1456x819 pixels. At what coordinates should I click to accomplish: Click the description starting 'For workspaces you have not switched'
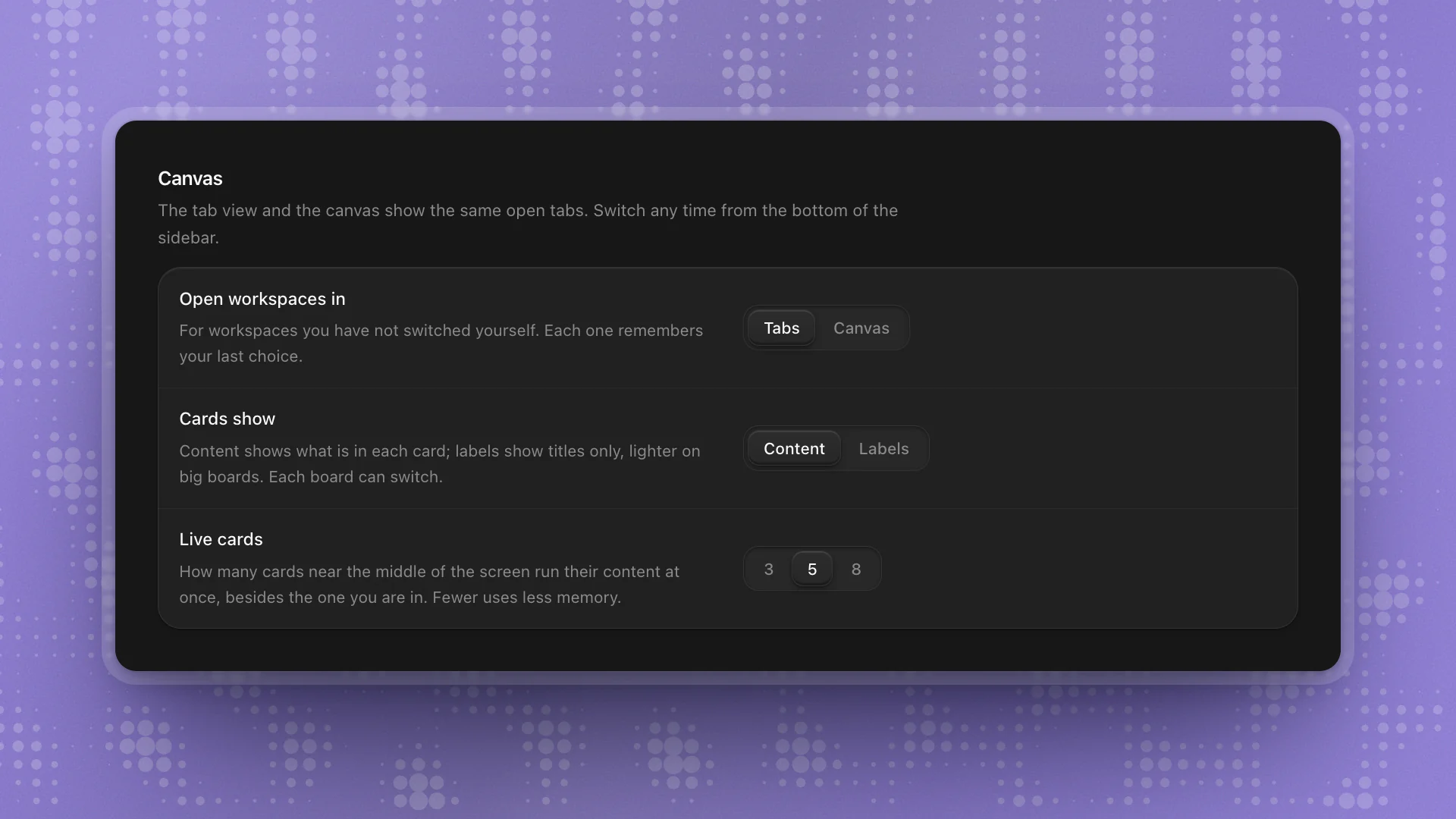[441, 344]
